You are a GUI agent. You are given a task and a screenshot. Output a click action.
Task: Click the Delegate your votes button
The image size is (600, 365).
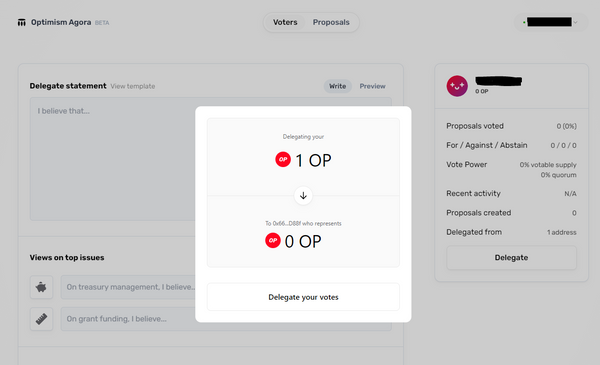303,297
